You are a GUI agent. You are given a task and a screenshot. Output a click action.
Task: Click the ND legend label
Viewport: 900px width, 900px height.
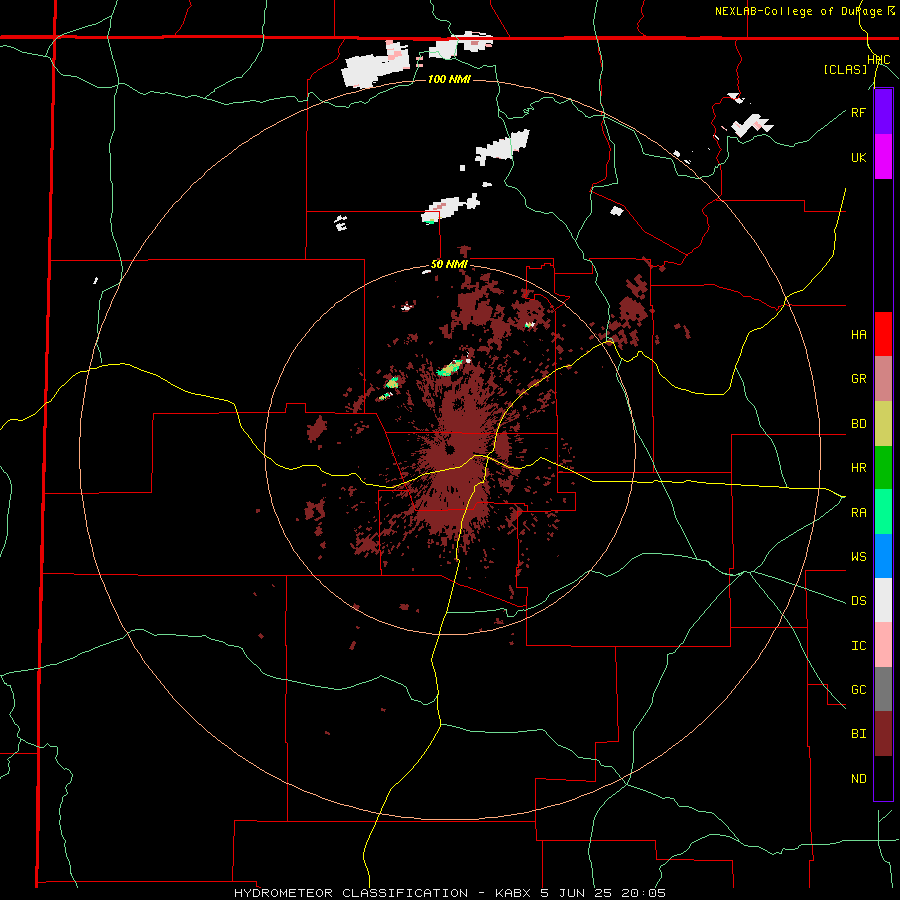pos(858,779)
